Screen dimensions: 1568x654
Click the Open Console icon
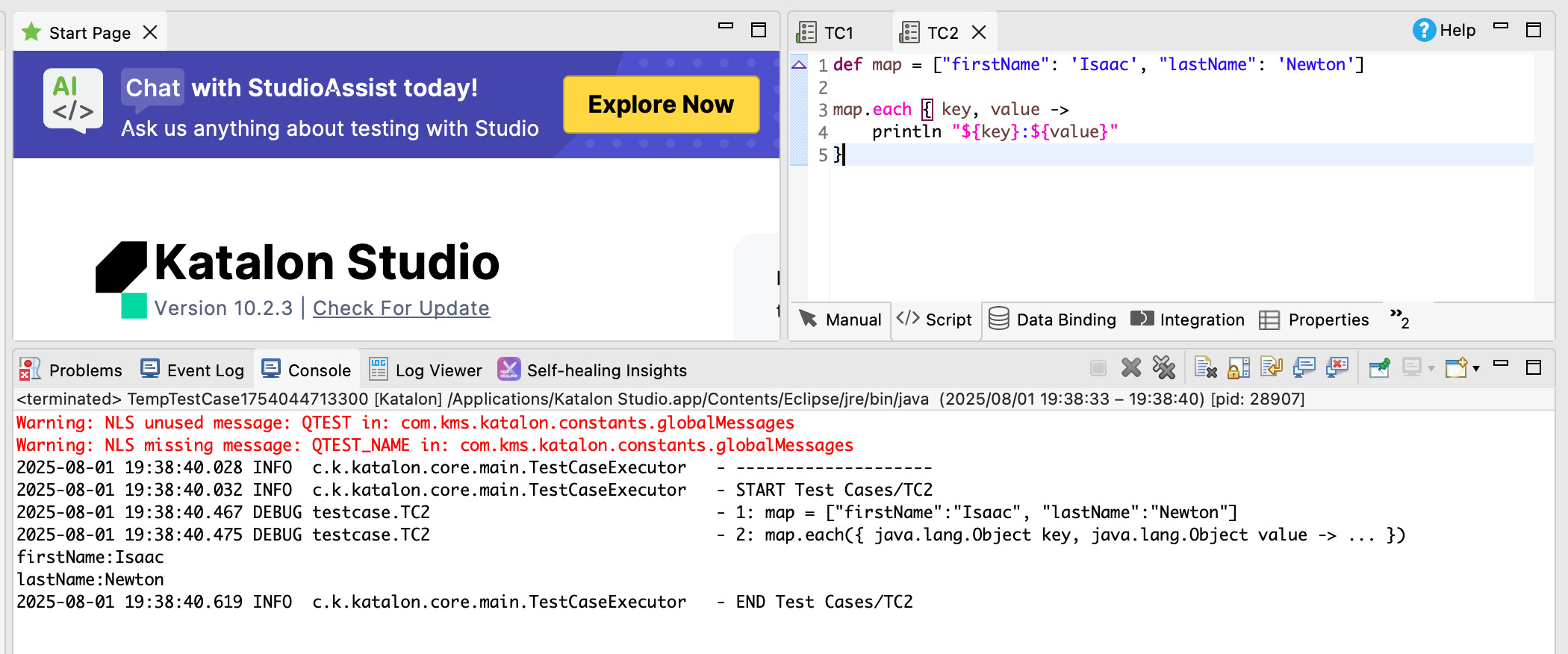coord(1456,368)
